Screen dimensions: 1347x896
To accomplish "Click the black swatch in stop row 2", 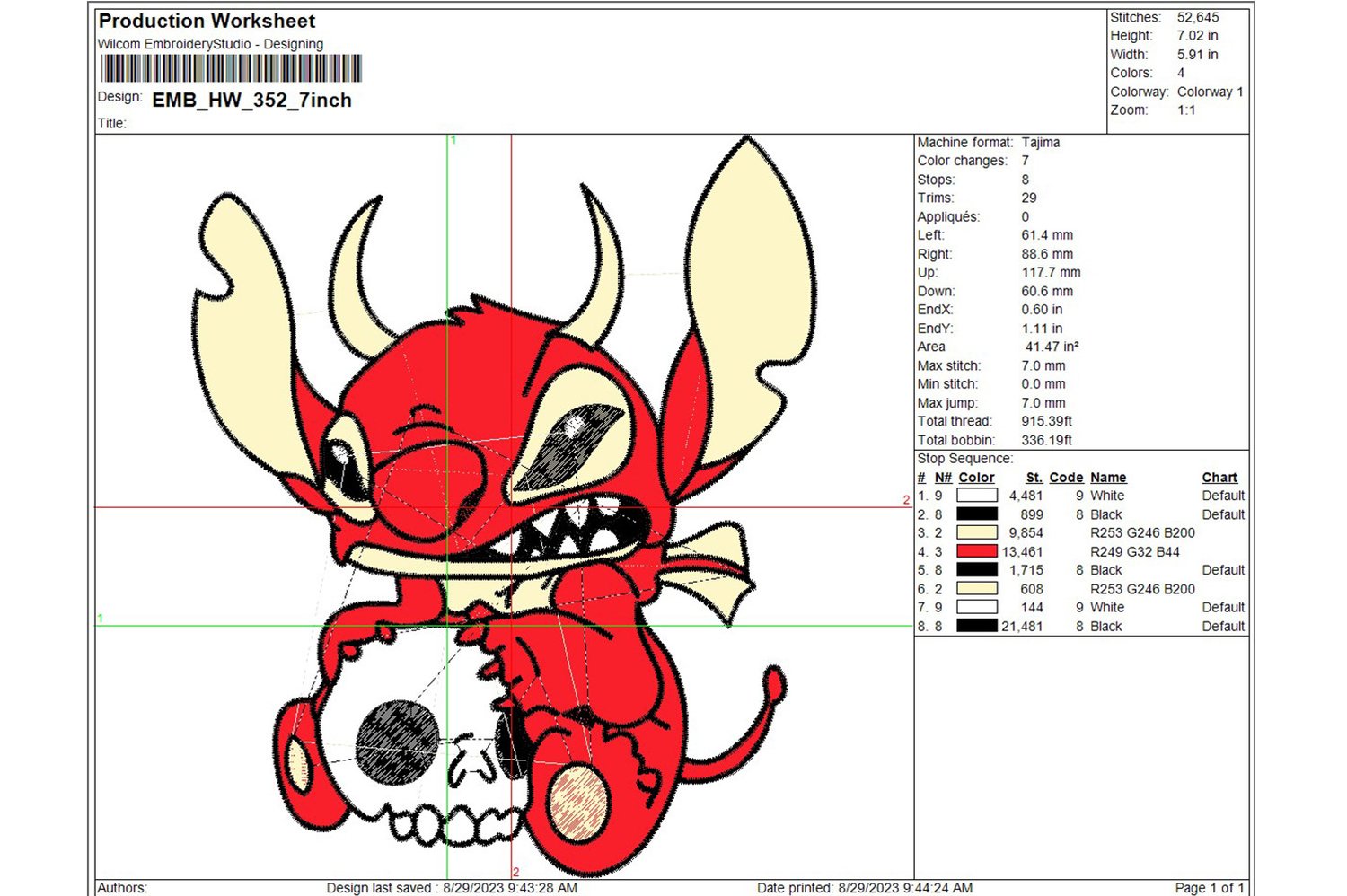I will (x=977, y=514).
